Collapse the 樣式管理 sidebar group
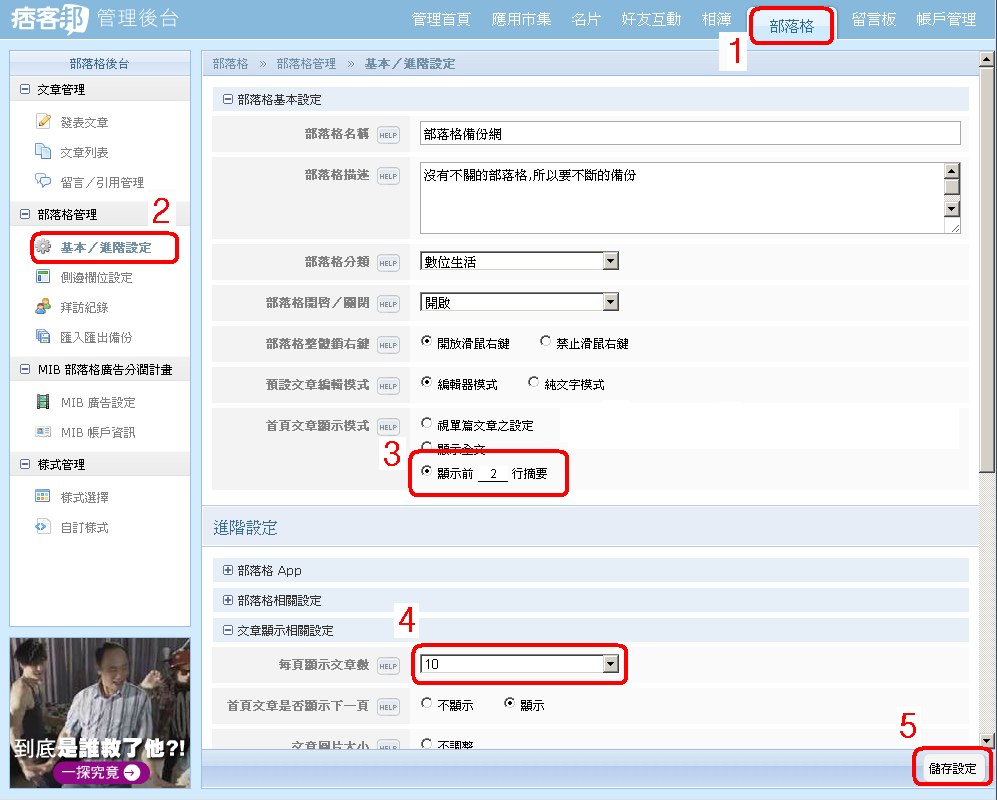The width and height of the screenshot is (997, 800). tap(25, 464)
